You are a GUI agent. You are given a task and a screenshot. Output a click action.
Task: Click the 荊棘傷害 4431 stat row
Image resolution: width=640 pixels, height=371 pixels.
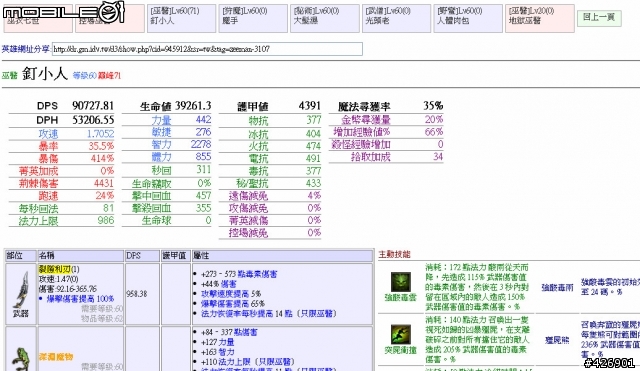[61, 183]
